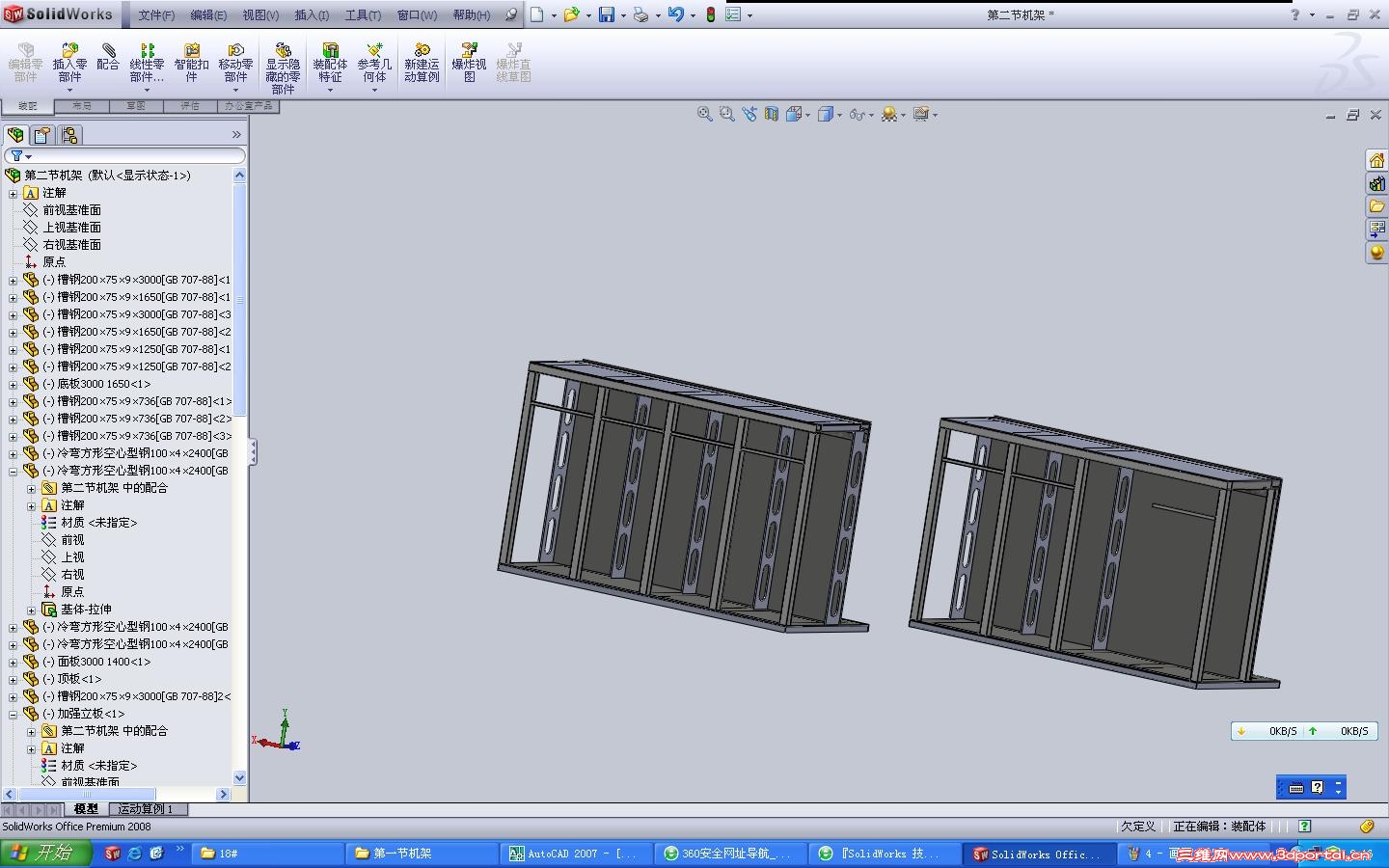Open 360安全网址导航 taskbar button
The width and height of the screenshot is (1389, 868).
coord(730,854)
